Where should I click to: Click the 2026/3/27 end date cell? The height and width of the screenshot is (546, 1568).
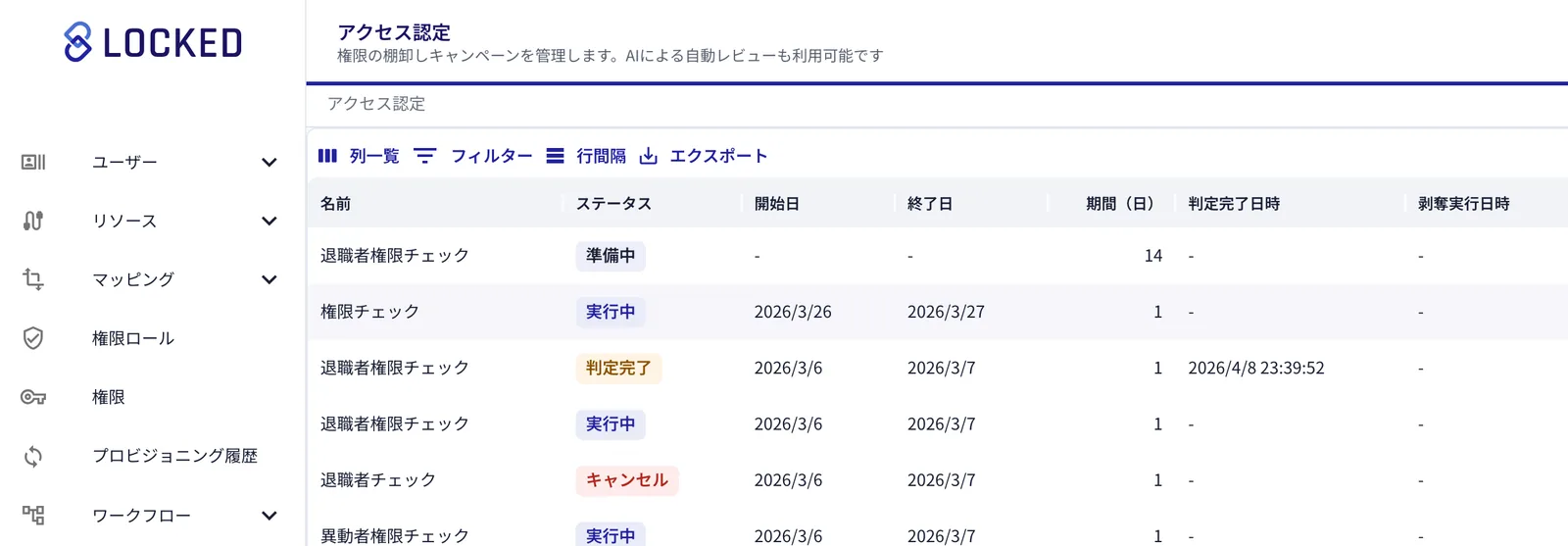(x=946, y=312)
